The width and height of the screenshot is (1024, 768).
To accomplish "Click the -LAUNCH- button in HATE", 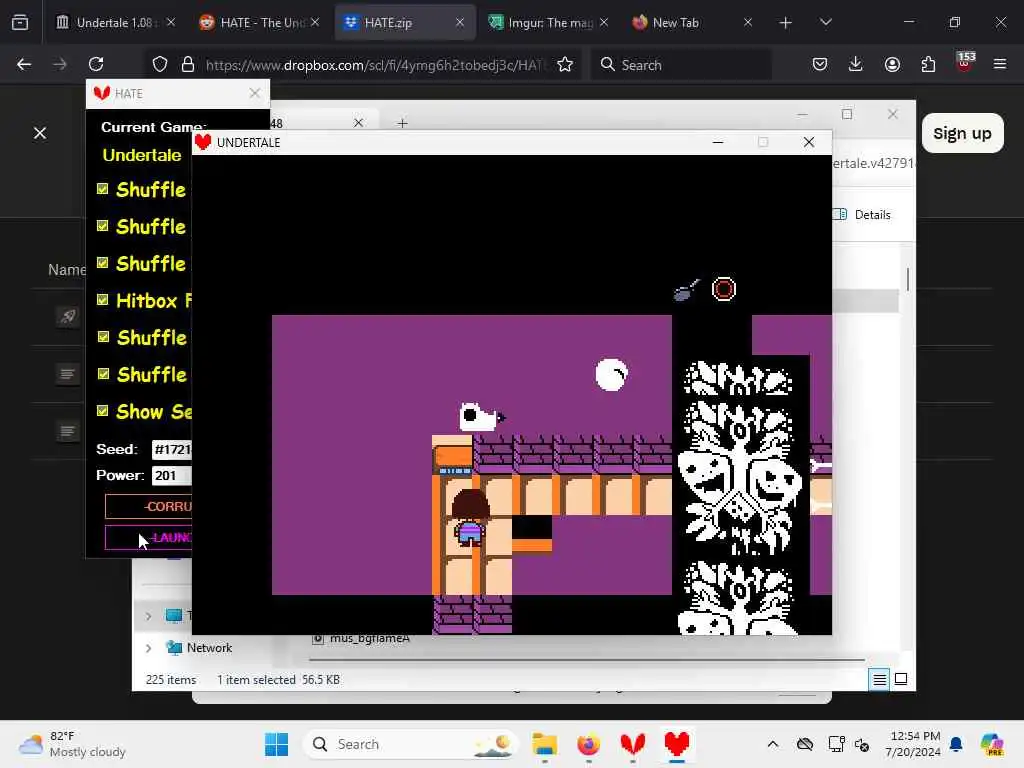I will tap(149, 537).
